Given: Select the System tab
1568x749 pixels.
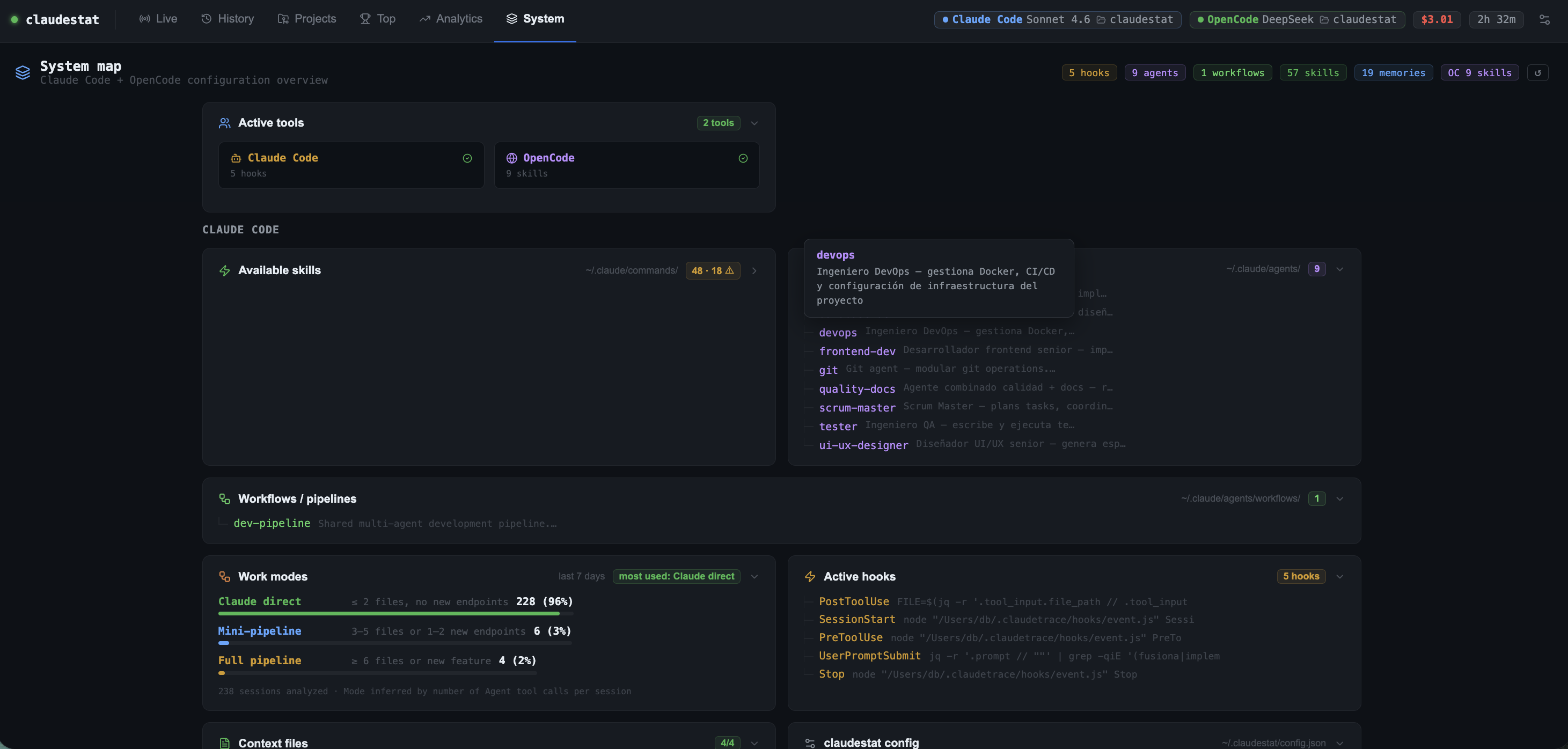Looking at the screenshot, I should pos(535,19).
